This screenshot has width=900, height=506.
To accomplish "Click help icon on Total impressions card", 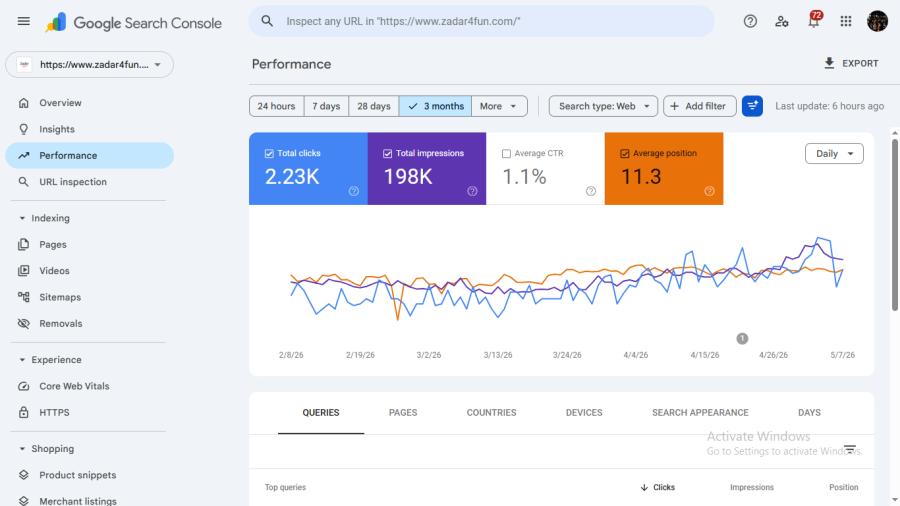I will [472, 191].
